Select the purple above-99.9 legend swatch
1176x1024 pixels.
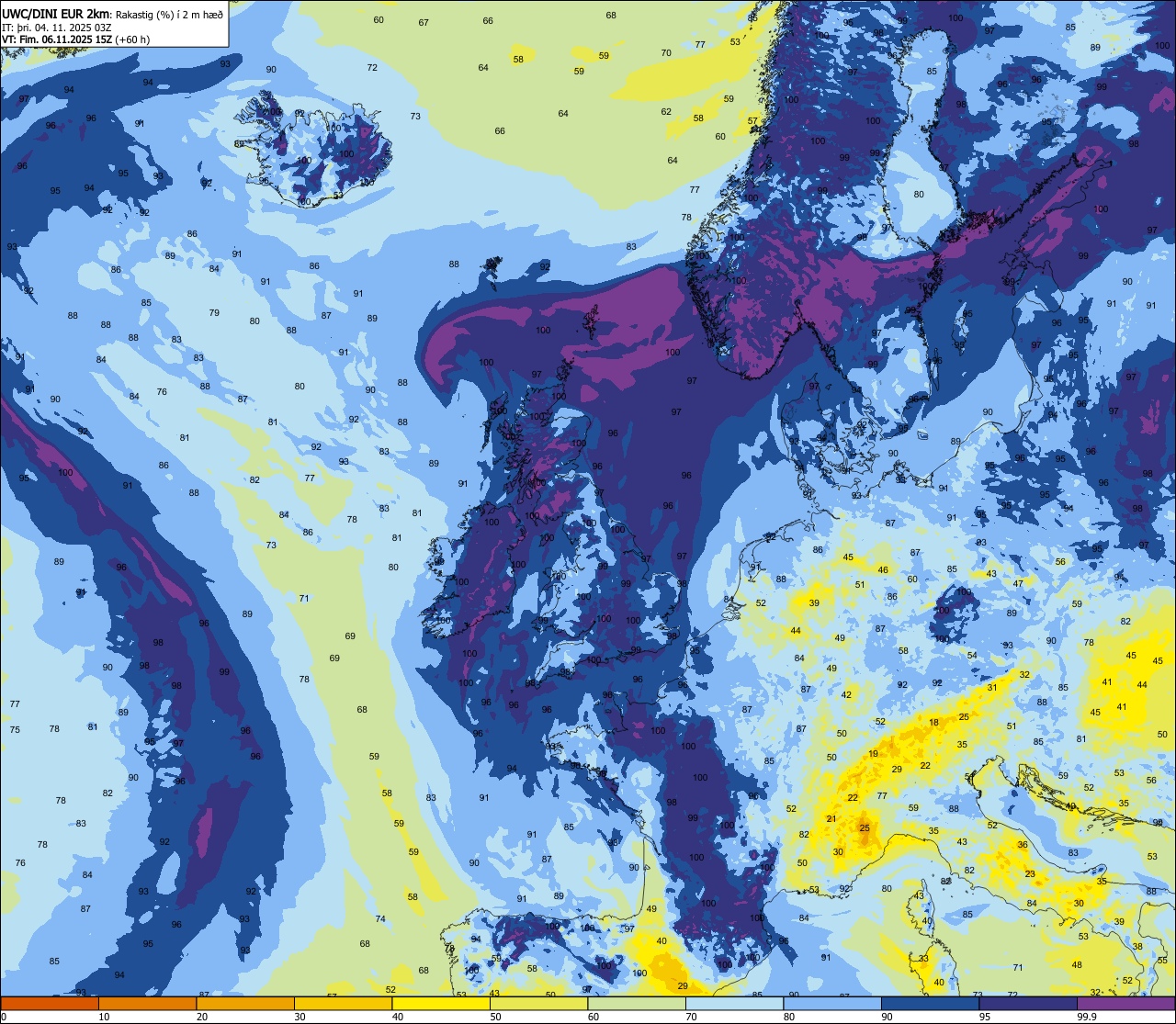[1125, 1003]
